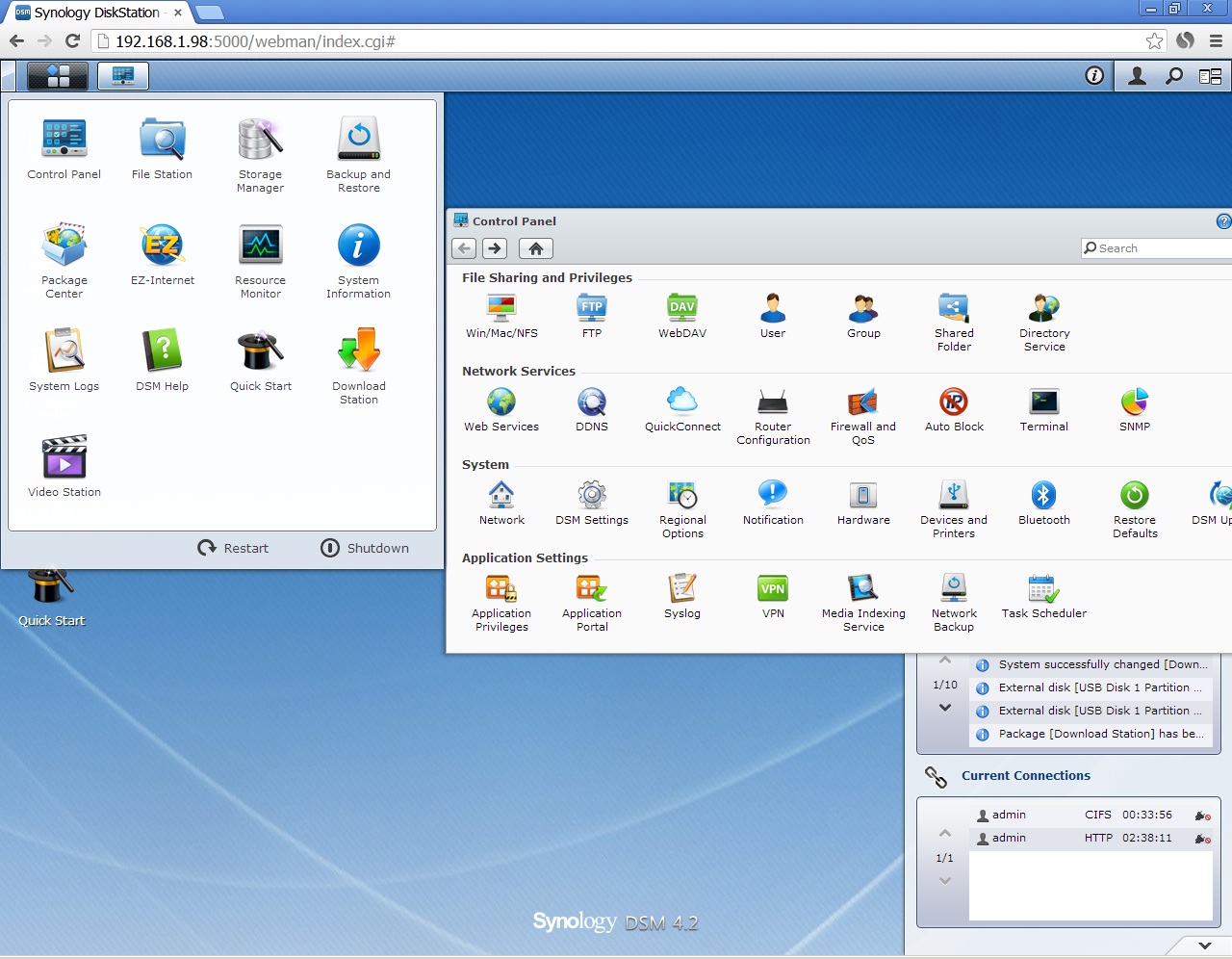1232x959 pixels.
Task: Open Network settings in System section
Action: 501,504
